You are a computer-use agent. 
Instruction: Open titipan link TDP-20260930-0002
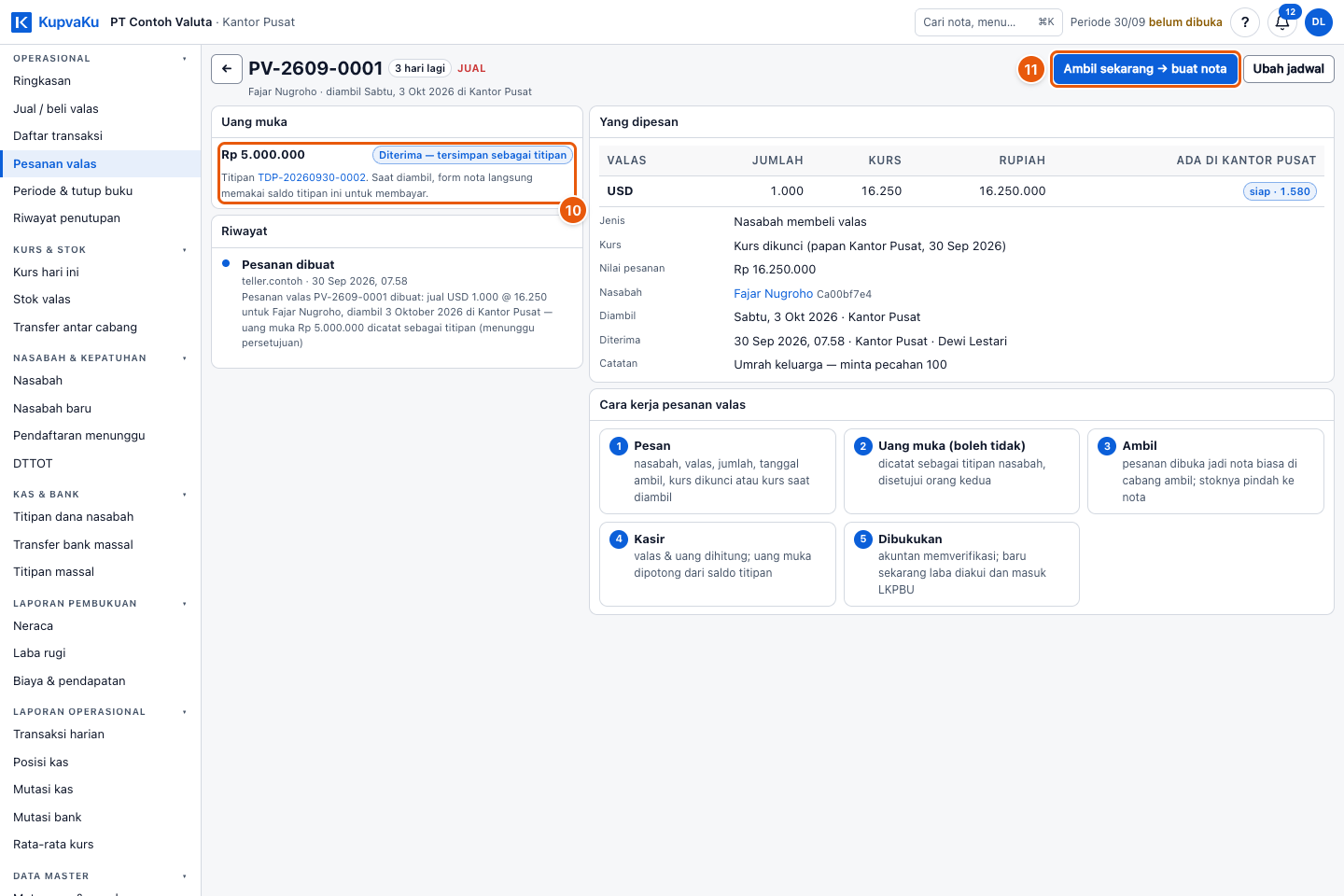click(x=312, y=177)
